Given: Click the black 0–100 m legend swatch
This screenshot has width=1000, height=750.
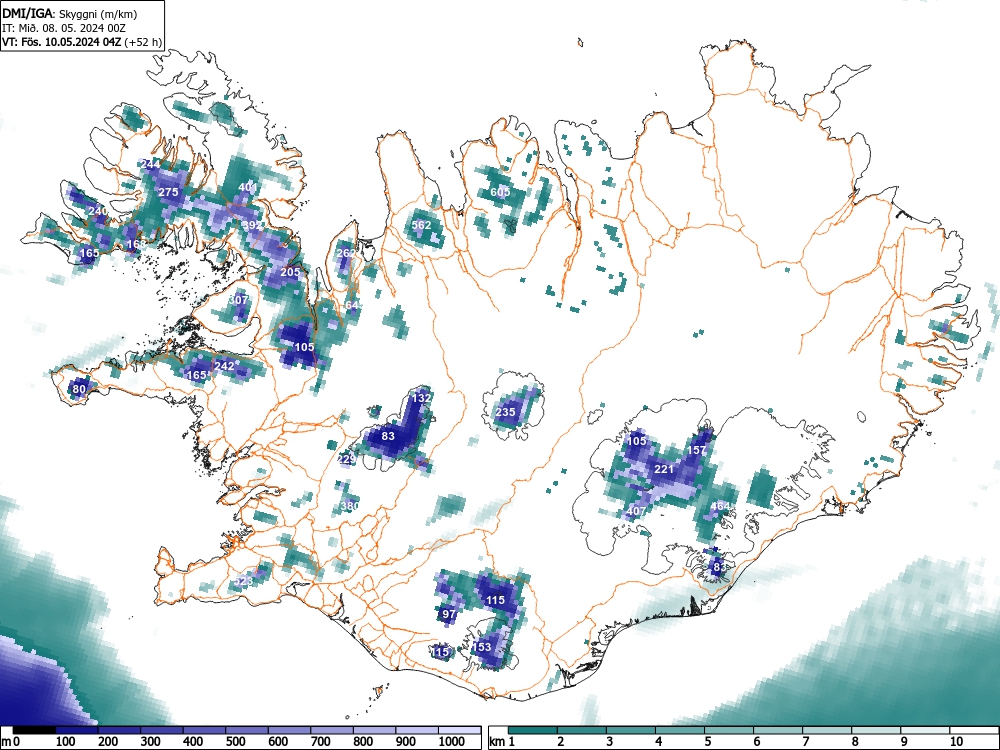Looking at the screenshot, I should [x=34, y=730].
